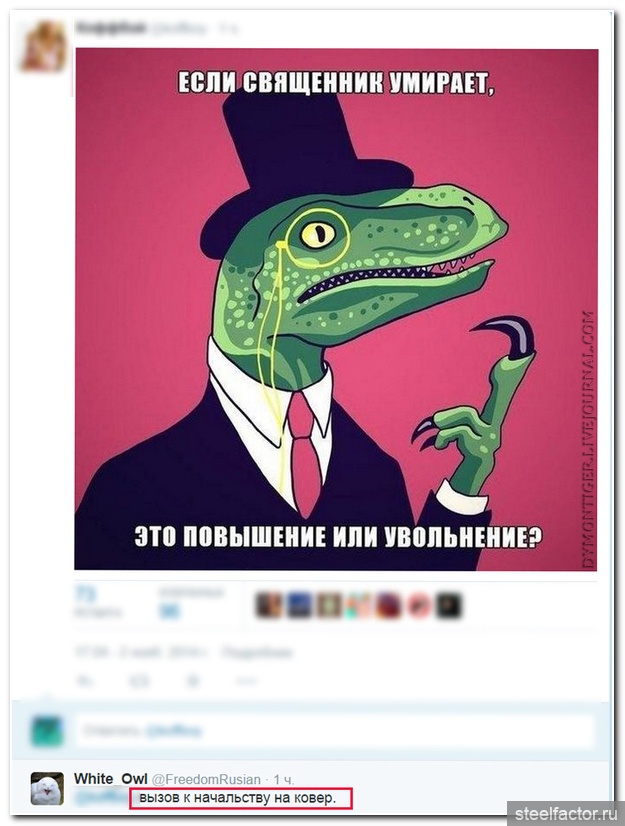Open the White_Owl profile name link

[111, 779]
